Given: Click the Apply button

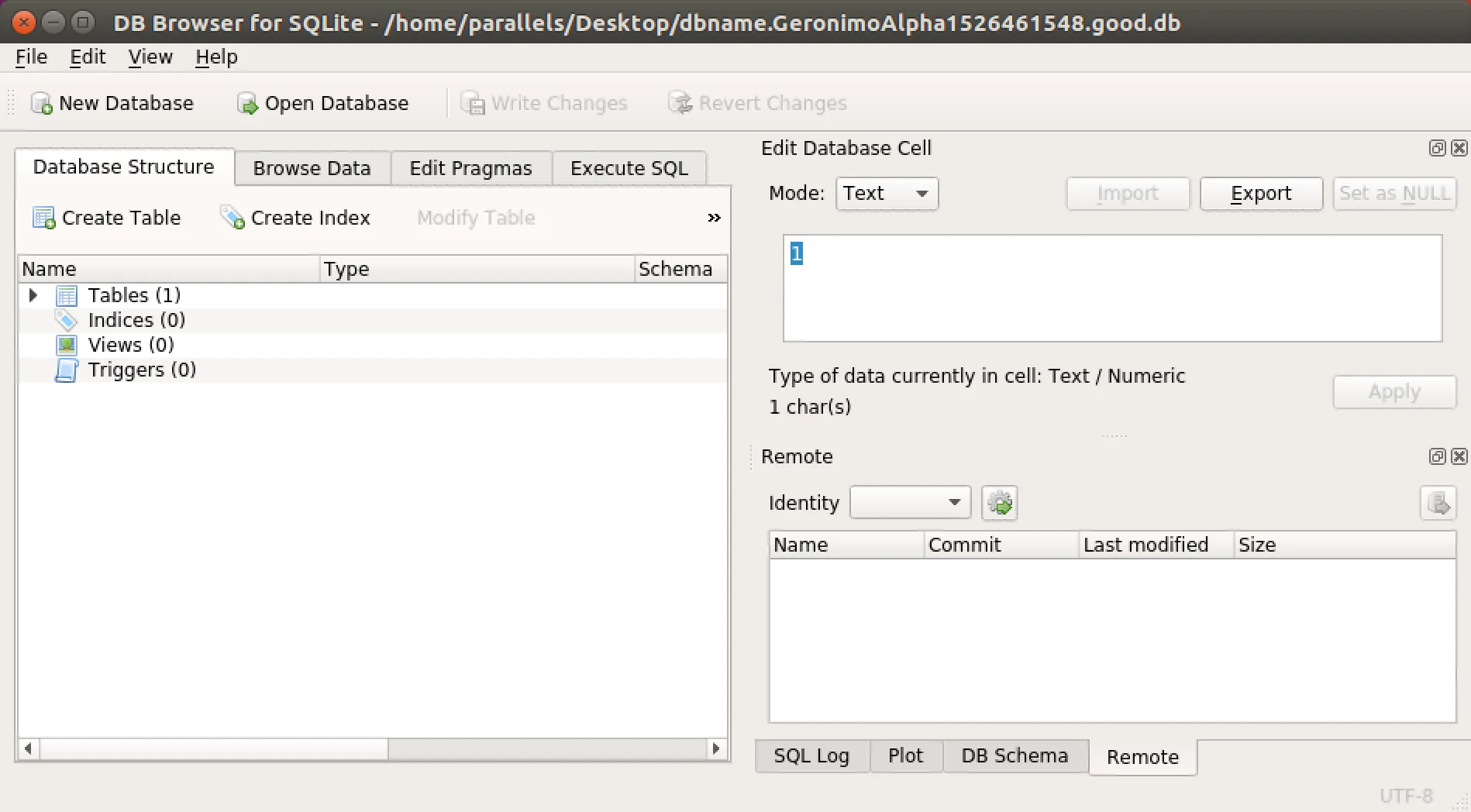Looking at the screenshot, I should 1394,391.
